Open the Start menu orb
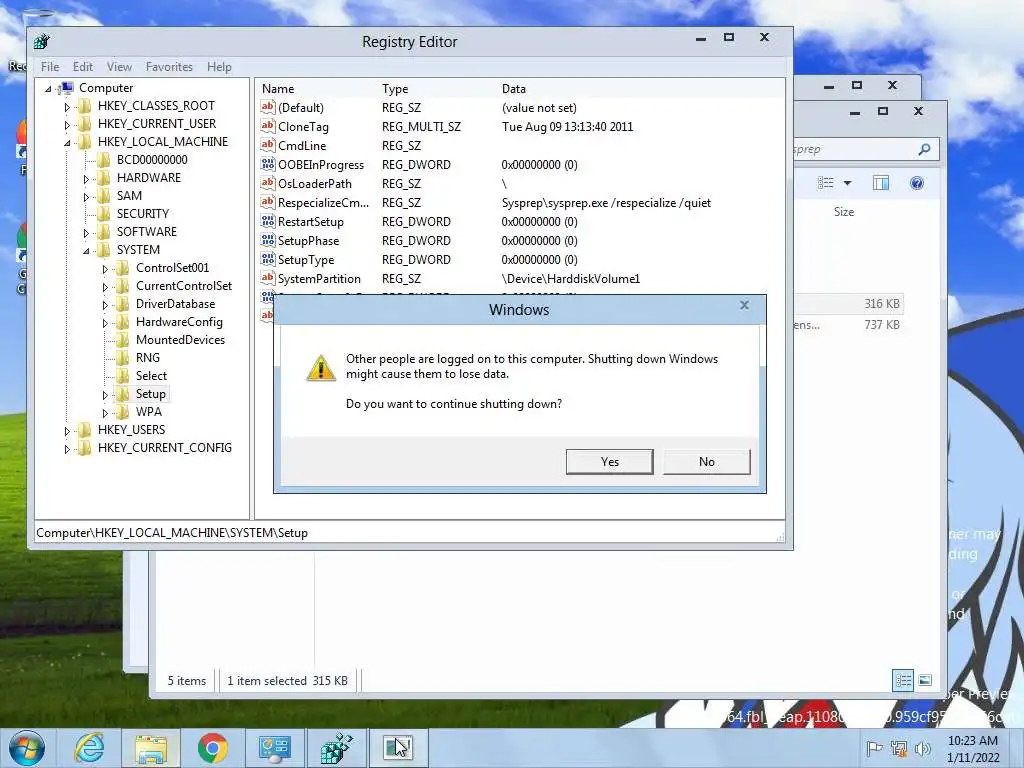 click(x=27, y=748)
